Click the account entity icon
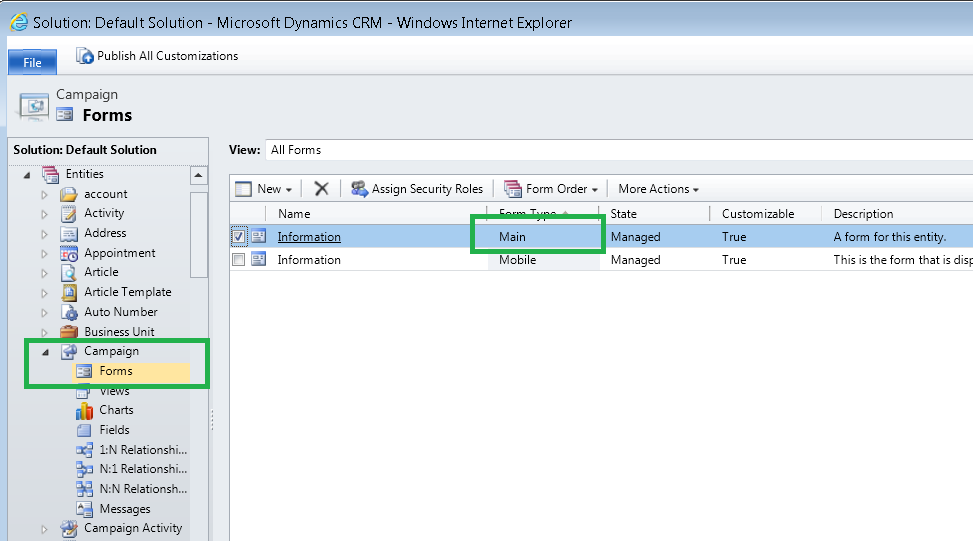The height and width of the screenshot is (541, 973). pos(69,194)
